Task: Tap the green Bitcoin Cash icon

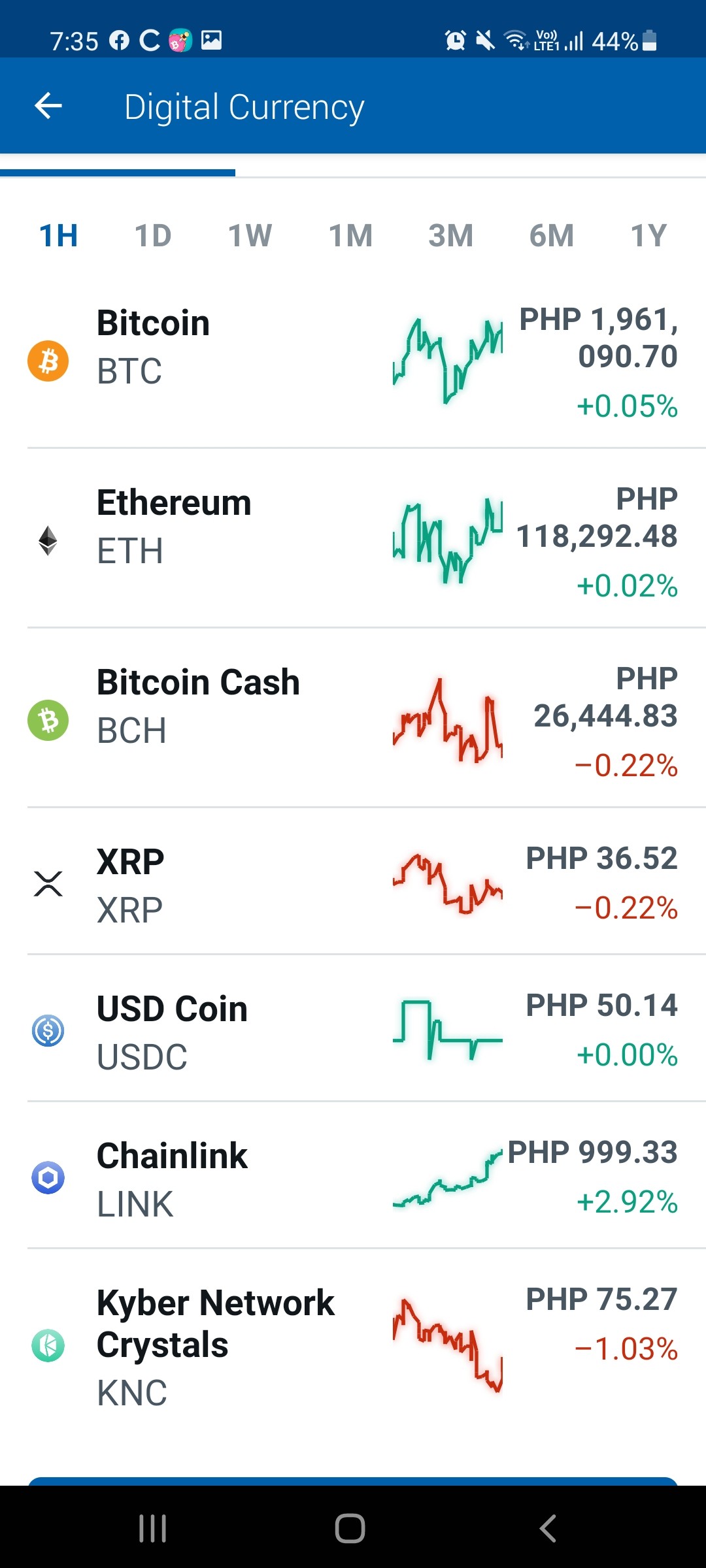Action: 48,720
